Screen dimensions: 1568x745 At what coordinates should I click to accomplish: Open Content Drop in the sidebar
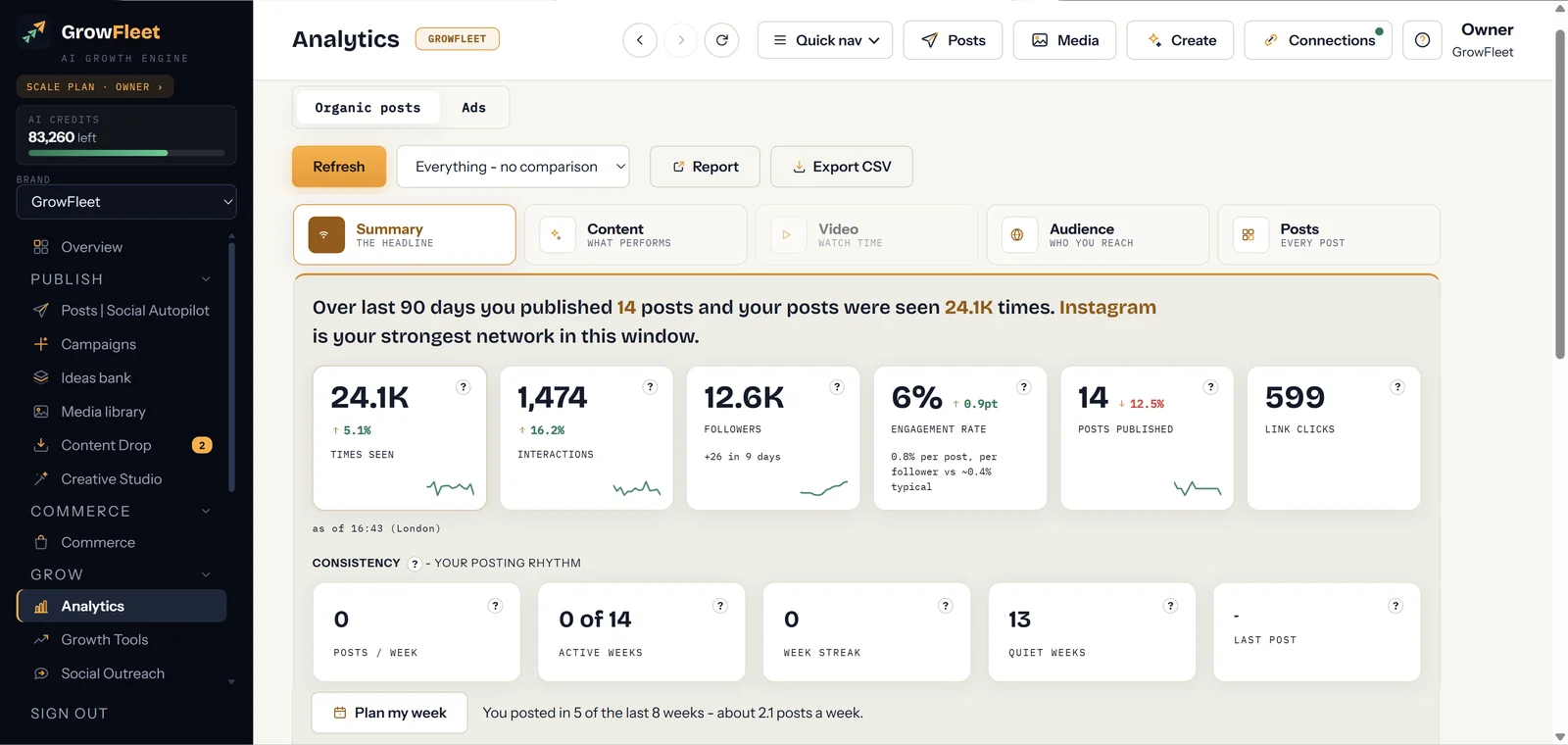point(122,445)
